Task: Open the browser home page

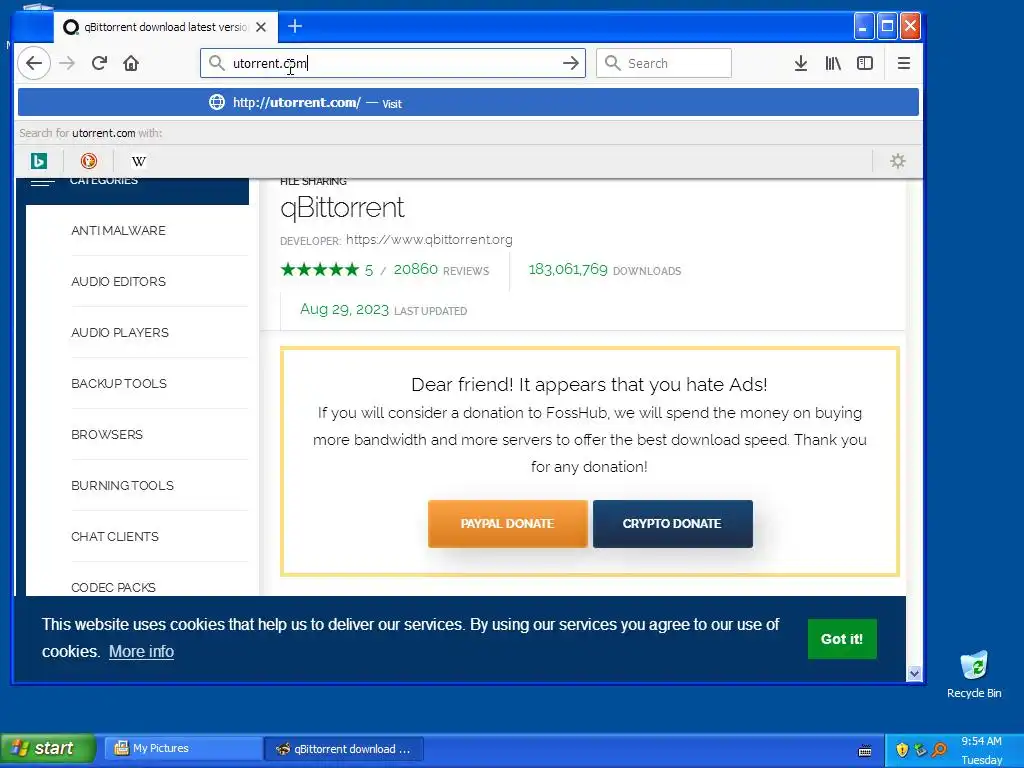Action: [x=131, y=63]
